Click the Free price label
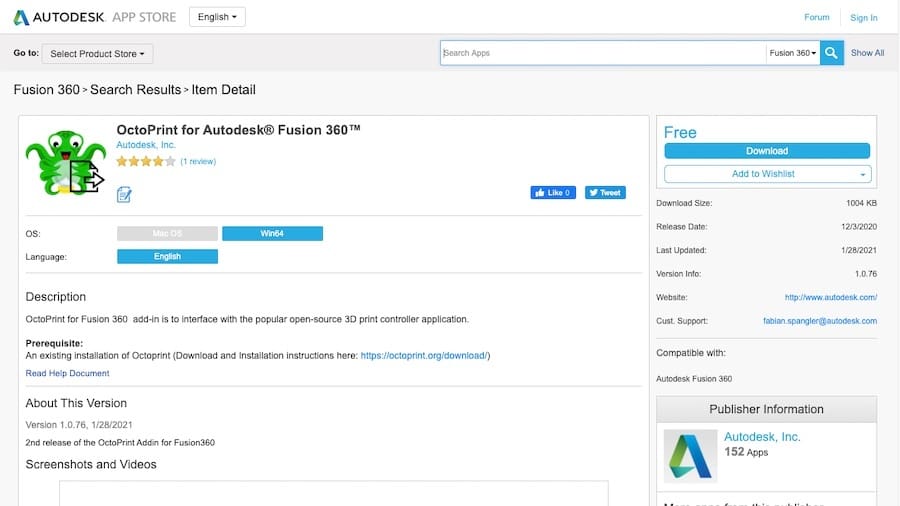The height and width of the screenshot is (506, 900). 680,133
